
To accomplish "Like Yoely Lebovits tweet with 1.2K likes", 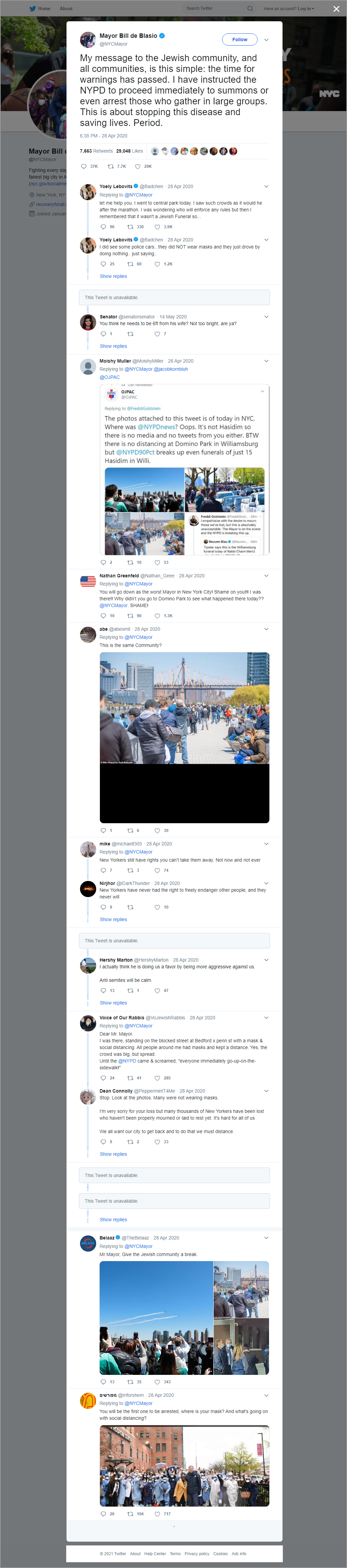I will point(158,264).
